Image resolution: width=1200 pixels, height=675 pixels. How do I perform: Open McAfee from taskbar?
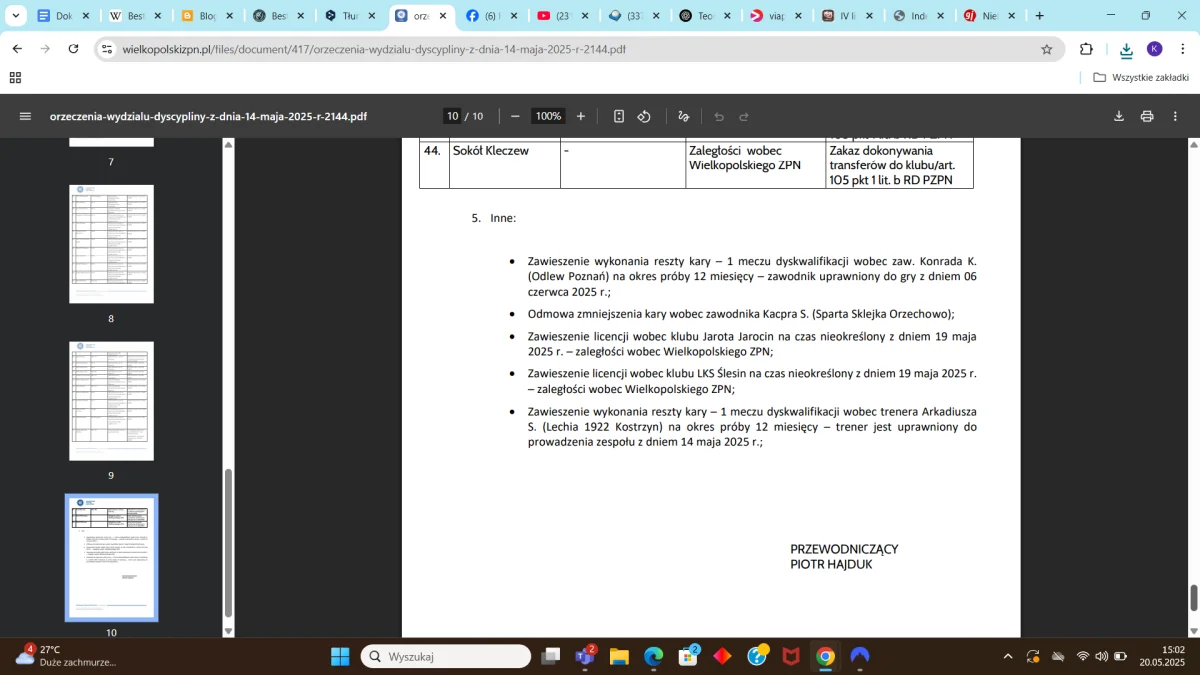(791, 656)
